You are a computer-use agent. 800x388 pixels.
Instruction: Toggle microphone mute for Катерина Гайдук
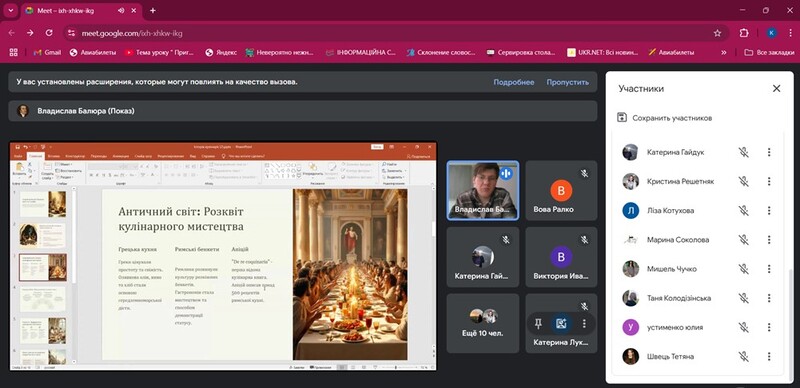point(743,152)
